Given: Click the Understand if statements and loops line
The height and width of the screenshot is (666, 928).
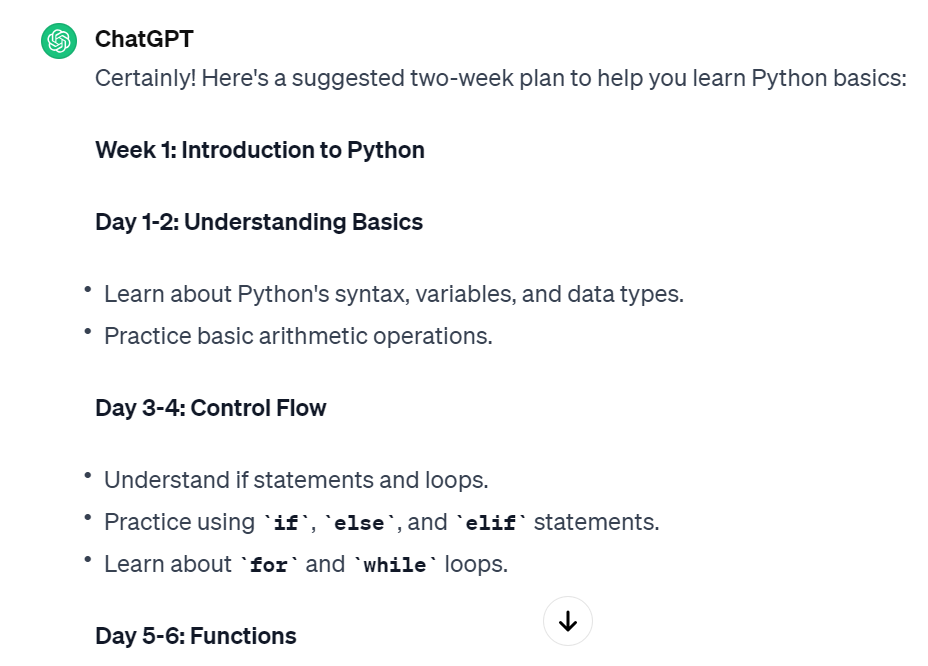Looking at the screenshot, I should [x=296, y=480].
